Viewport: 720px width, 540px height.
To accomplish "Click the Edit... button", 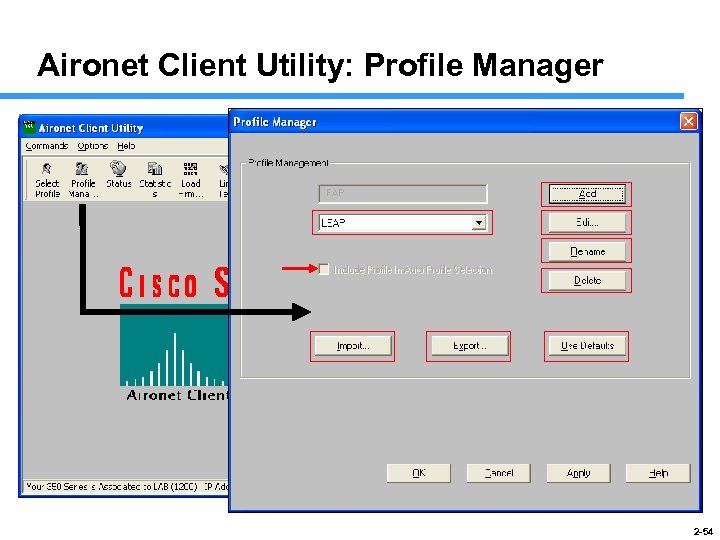I will pyautogui.click(x=587, y=223).
